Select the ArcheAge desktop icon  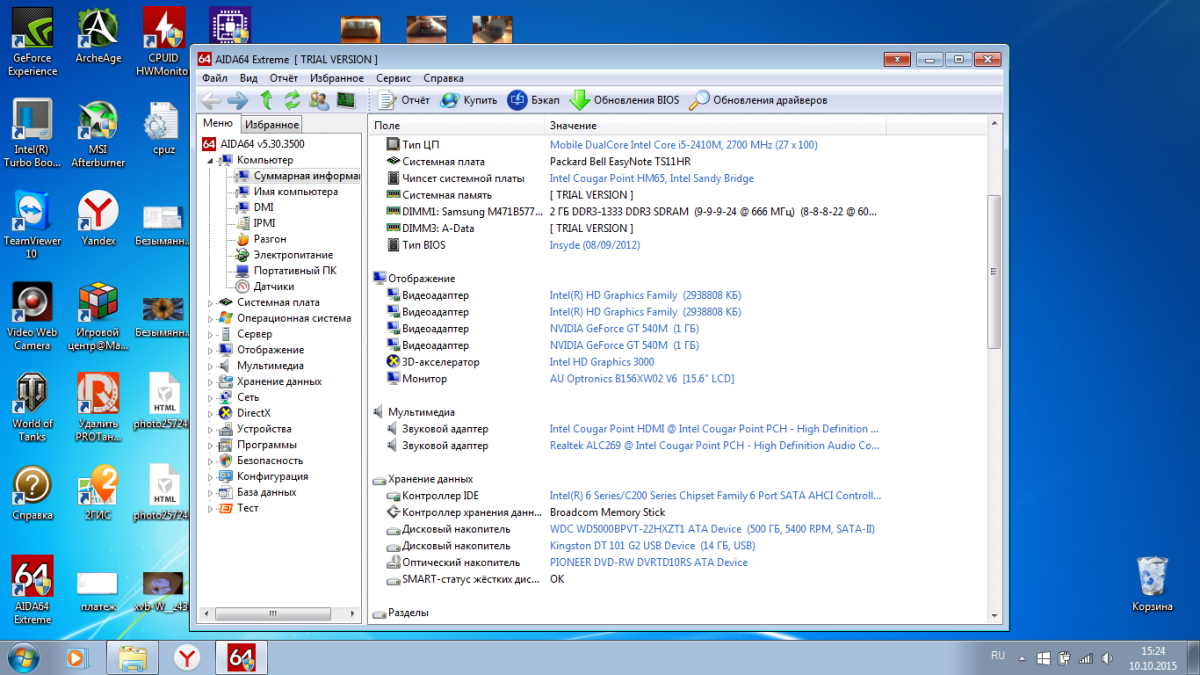tap(98, 38)
